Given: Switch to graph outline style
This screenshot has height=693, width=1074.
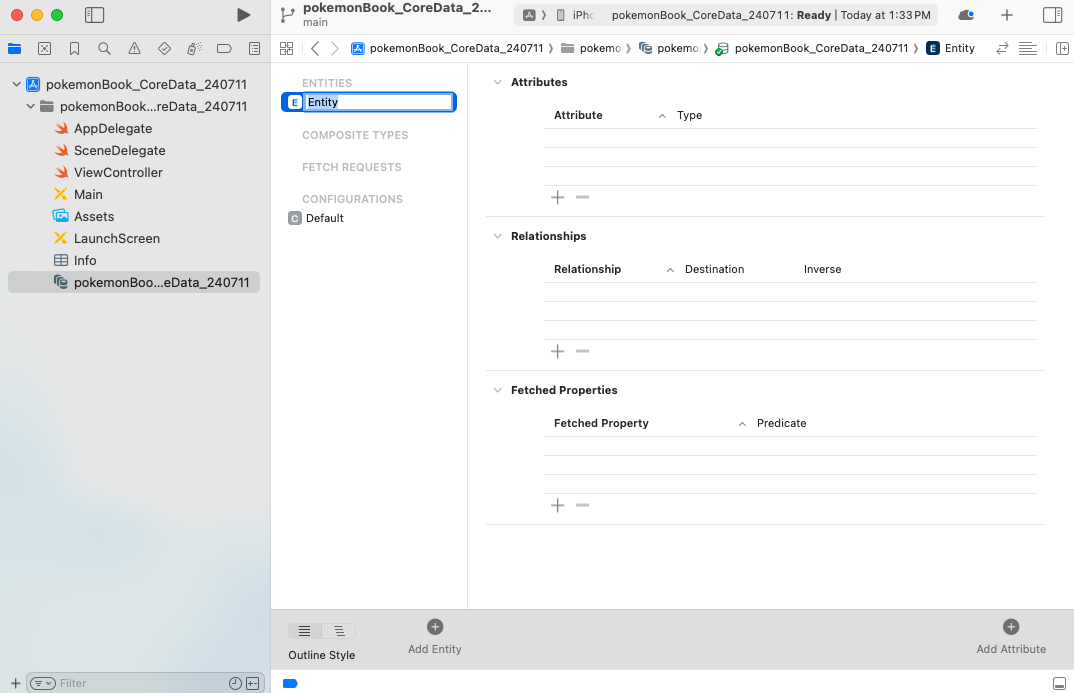Looking at the screenshot, I should pyautogui.click(x=339, y=631).
